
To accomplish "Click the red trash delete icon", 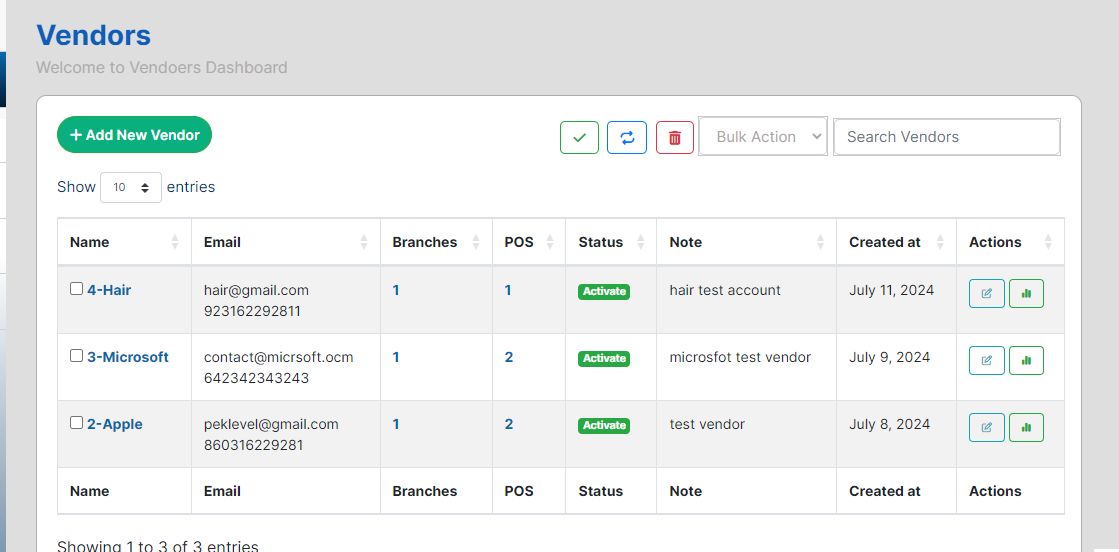I will click(675, 137).
